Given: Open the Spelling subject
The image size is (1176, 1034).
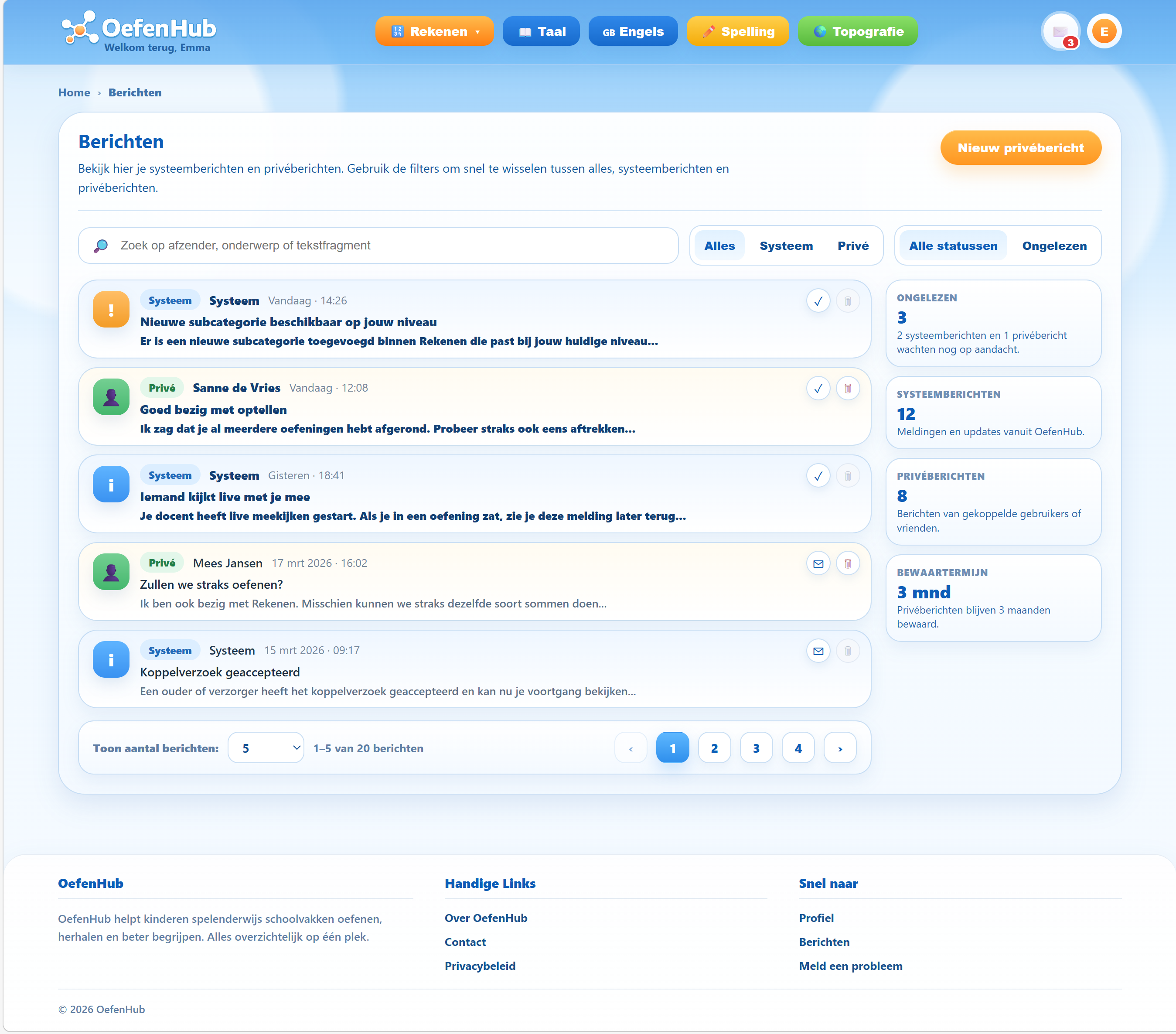Looking at the screenshot, I should click(x=738, y=31).
